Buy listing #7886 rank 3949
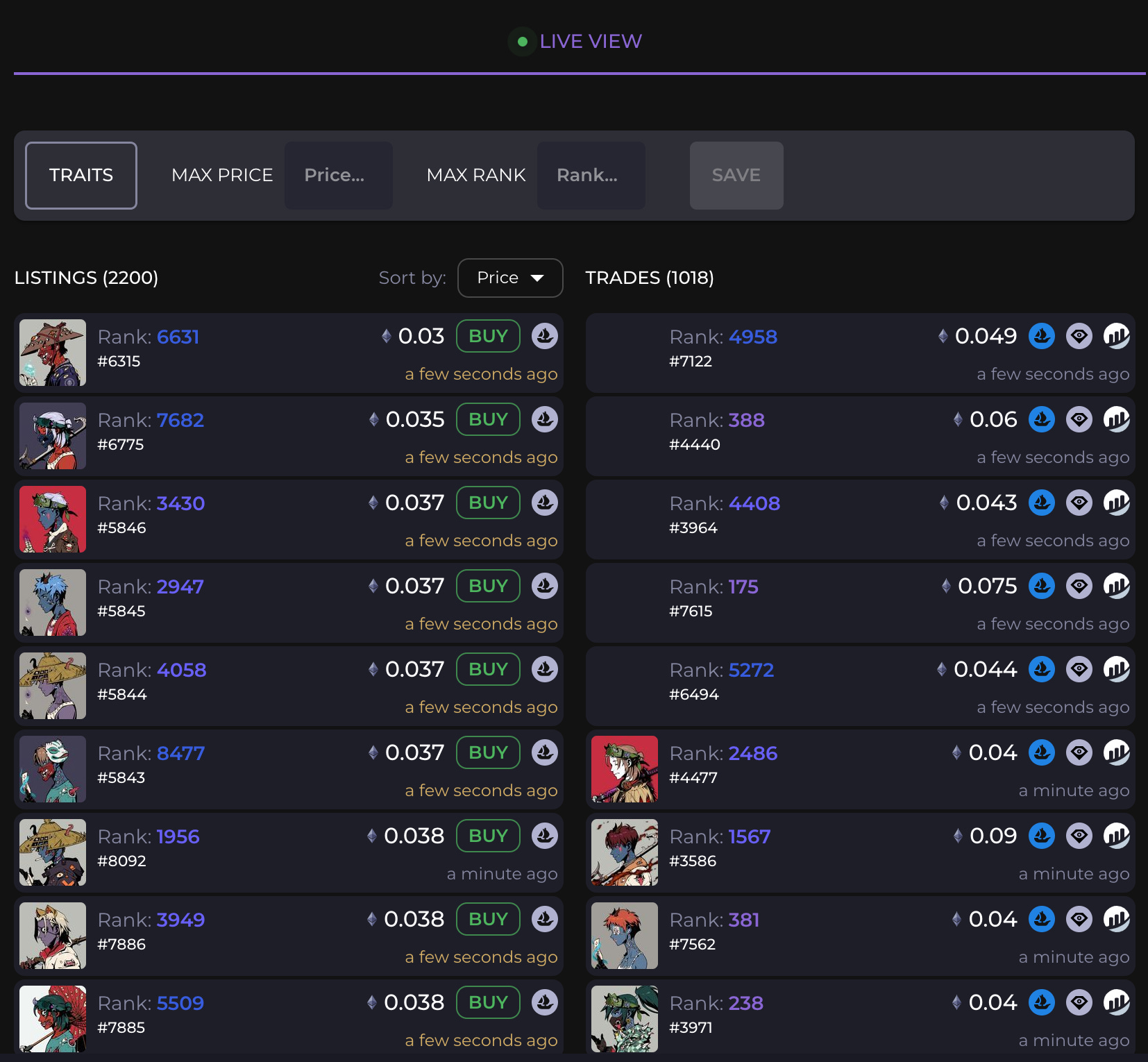1148x1062 pixels. pos(488,919)
